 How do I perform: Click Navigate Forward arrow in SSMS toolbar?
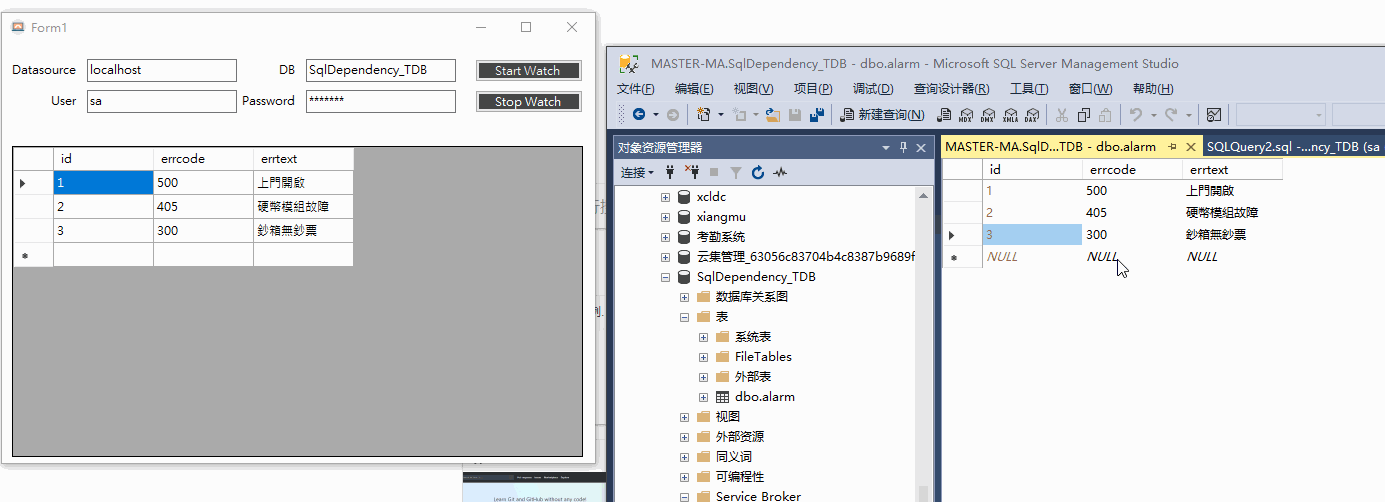click(x=673, y=115)
